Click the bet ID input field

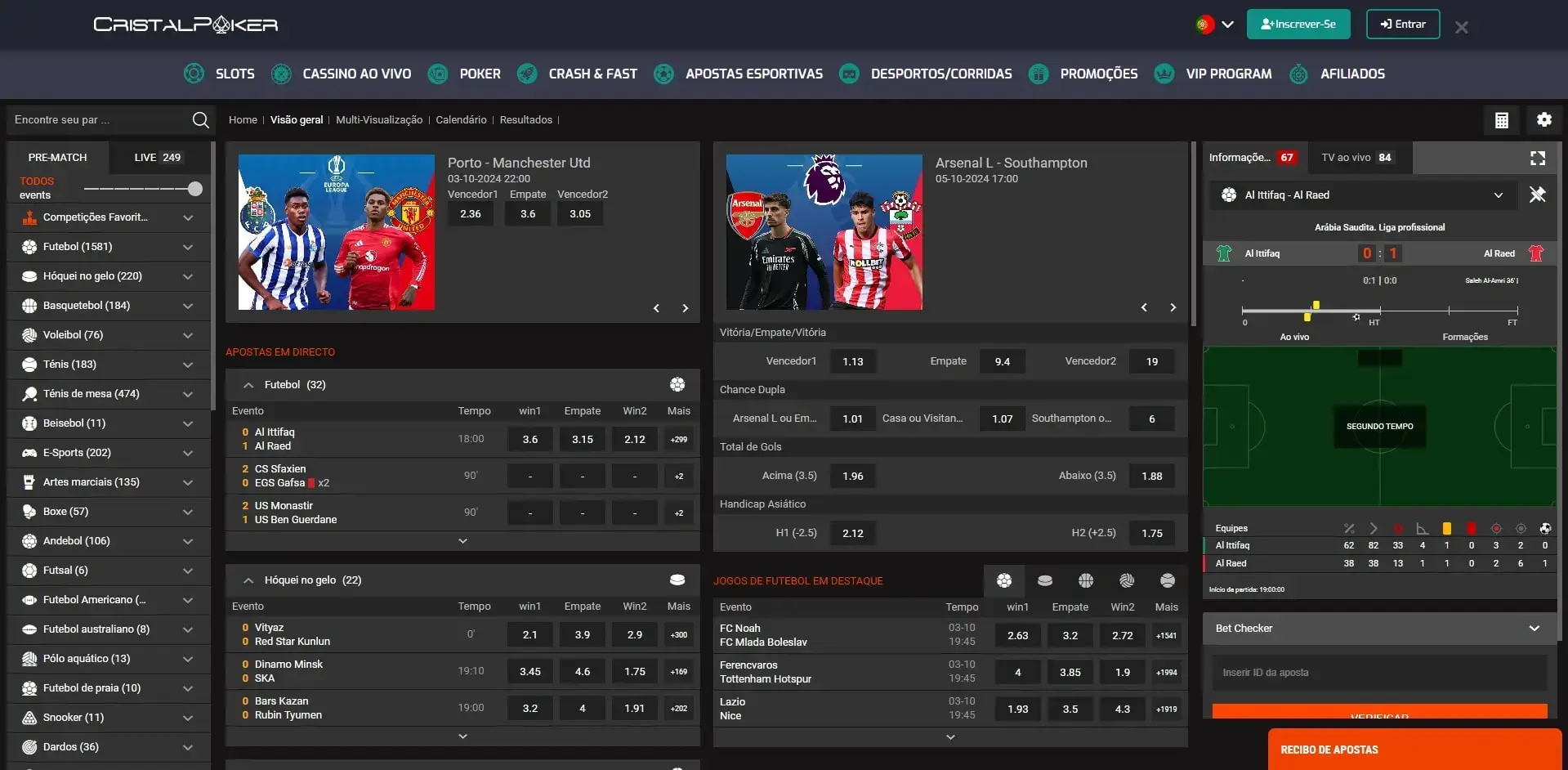(1378, 672)
